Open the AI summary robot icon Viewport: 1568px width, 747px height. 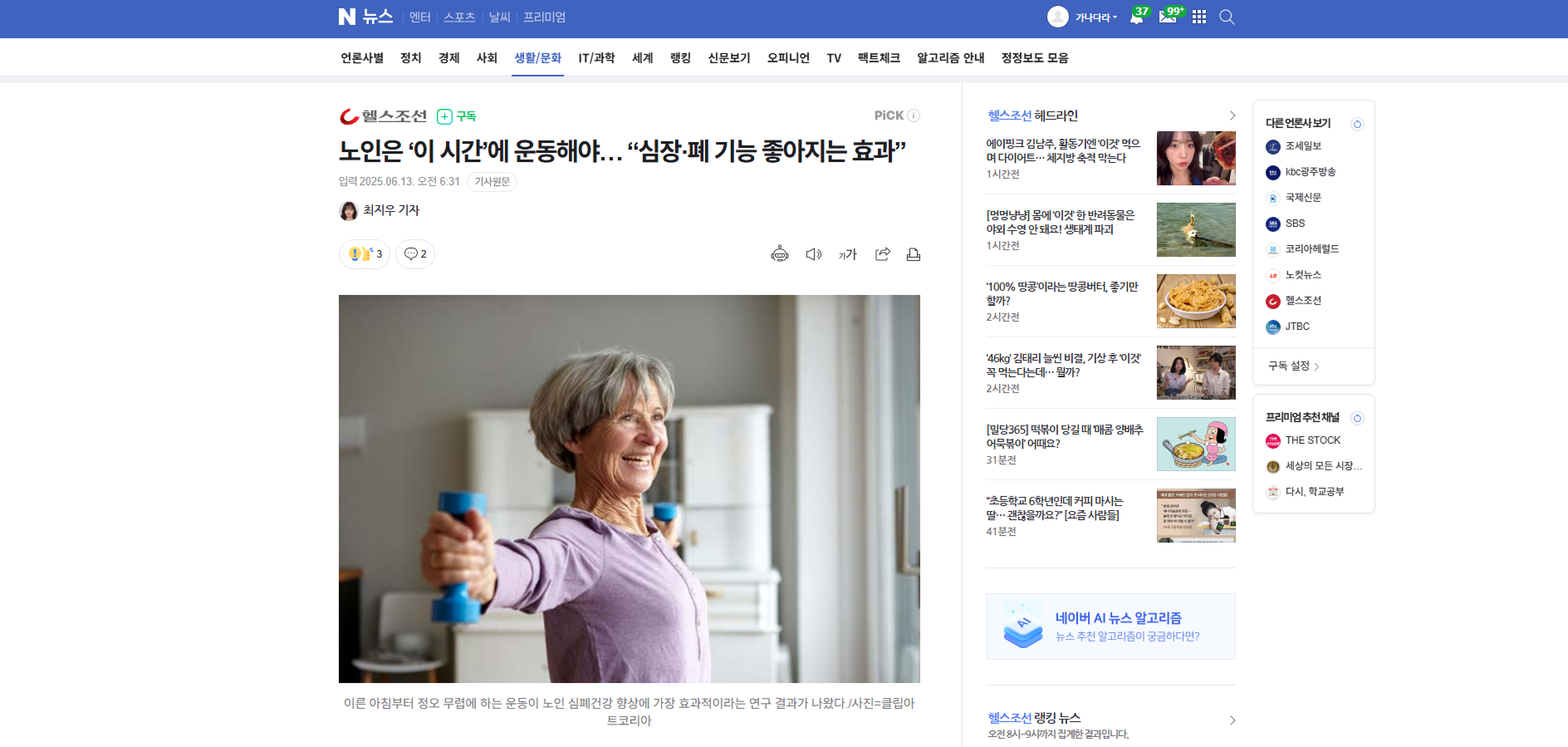779,254
